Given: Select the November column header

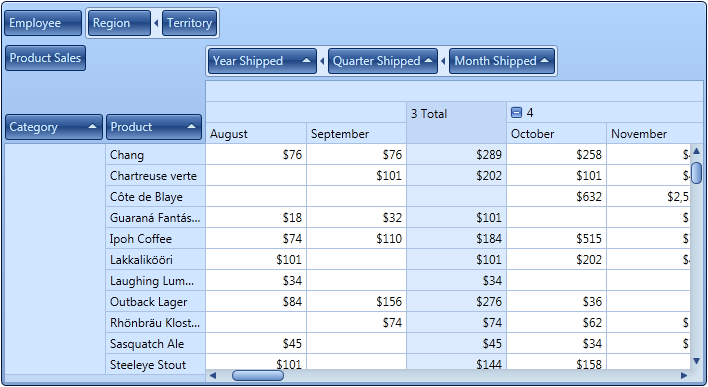Looking at the screenshot, I should click(x=654, y=134).
